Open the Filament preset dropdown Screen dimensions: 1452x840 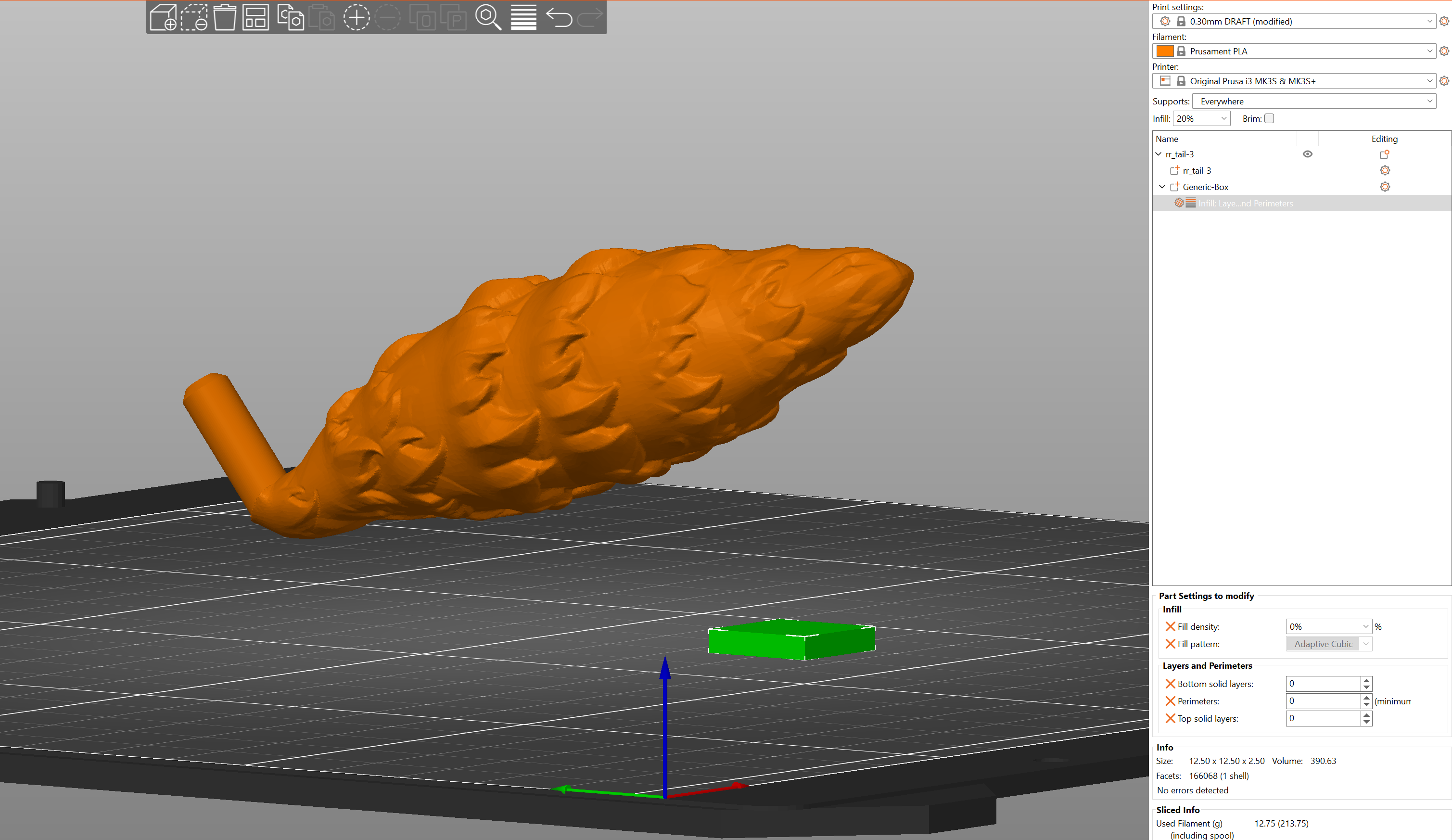tap(1294, 51)
